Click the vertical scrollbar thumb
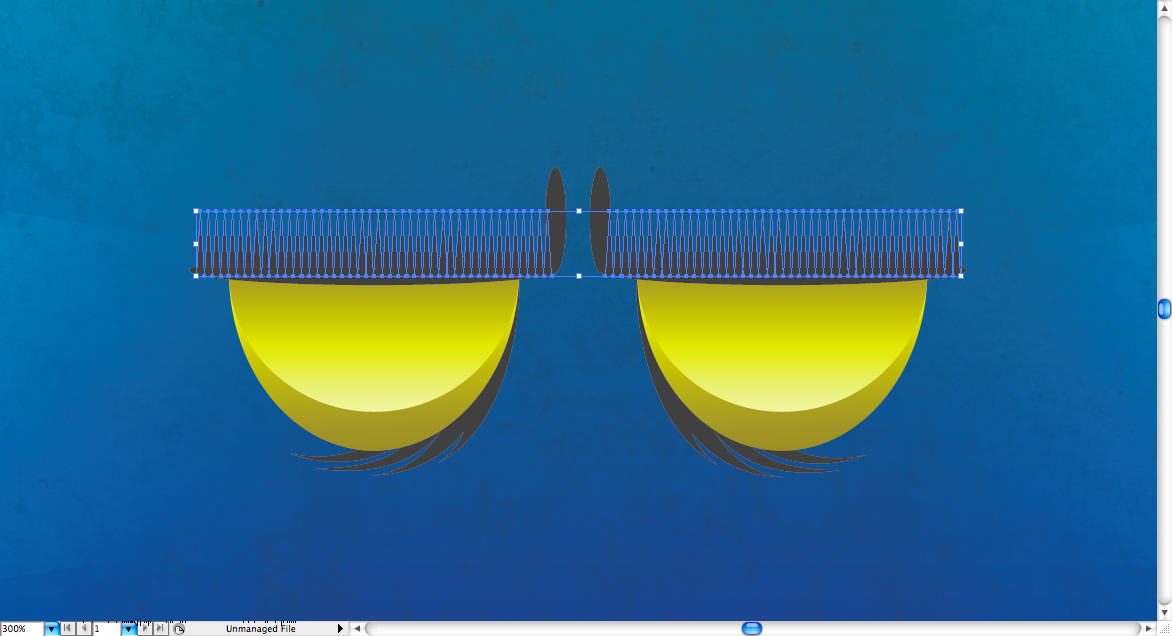The image size is (1172, 636). 1164,310
